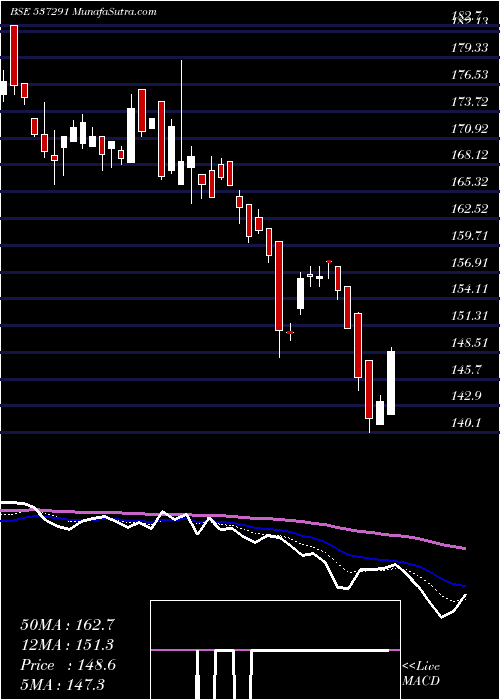
Task: Click the 5MA : 147.3 readout
Action: point(62,684)
